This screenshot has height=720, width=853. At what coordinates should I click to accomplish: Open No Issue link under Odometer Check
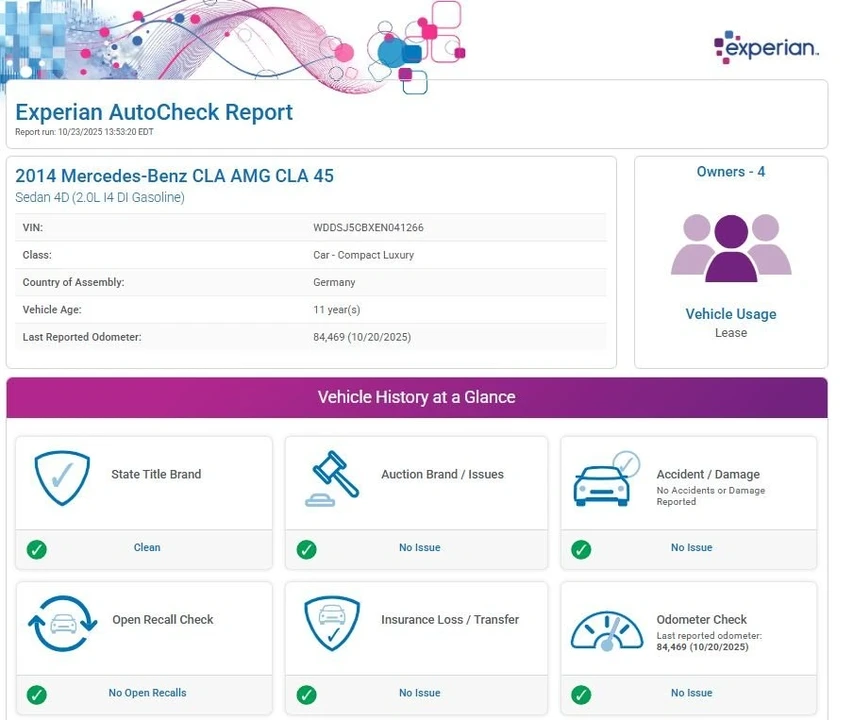tap(691, 693)
